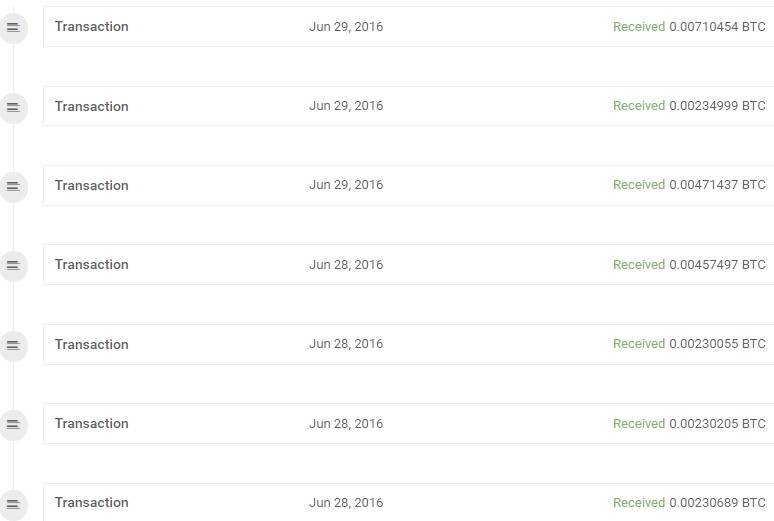
Task: Open the transaction row receiving 0.00234999 BTC
Action: click(409, 106)
